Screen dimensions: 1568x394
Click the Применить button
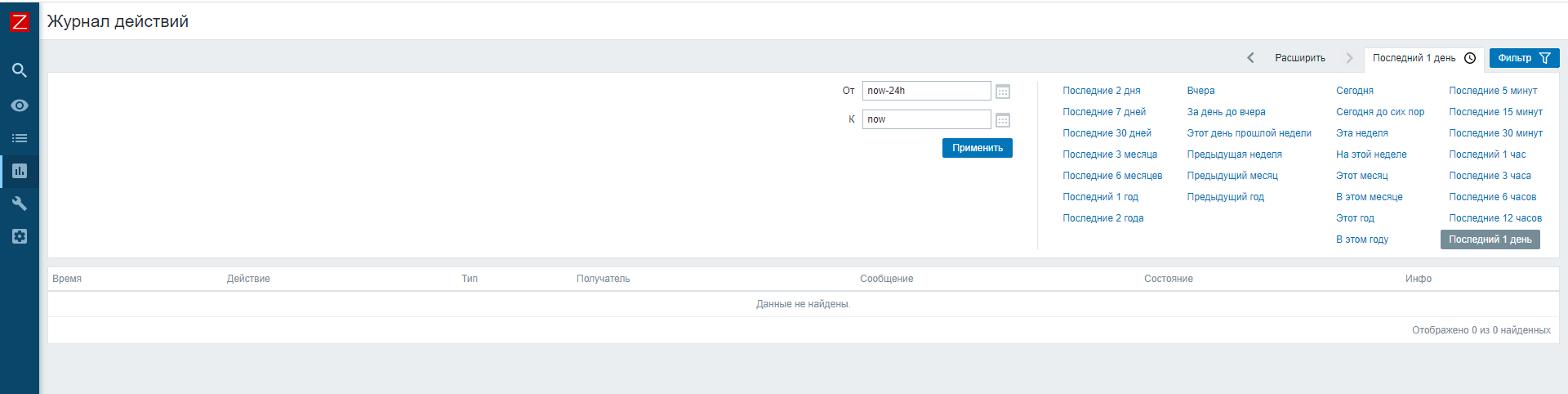coord(978,148)
